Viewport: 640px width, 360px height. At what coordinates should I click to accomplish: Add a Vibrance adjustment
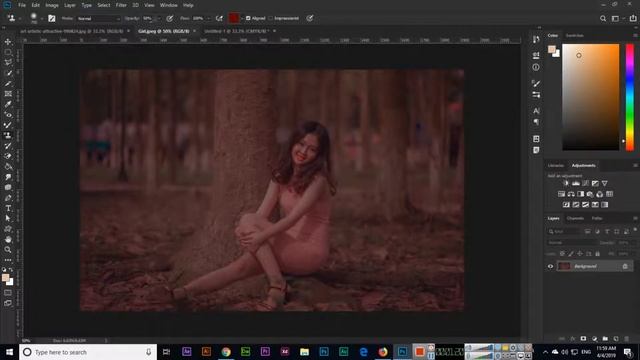pos(604,183)
